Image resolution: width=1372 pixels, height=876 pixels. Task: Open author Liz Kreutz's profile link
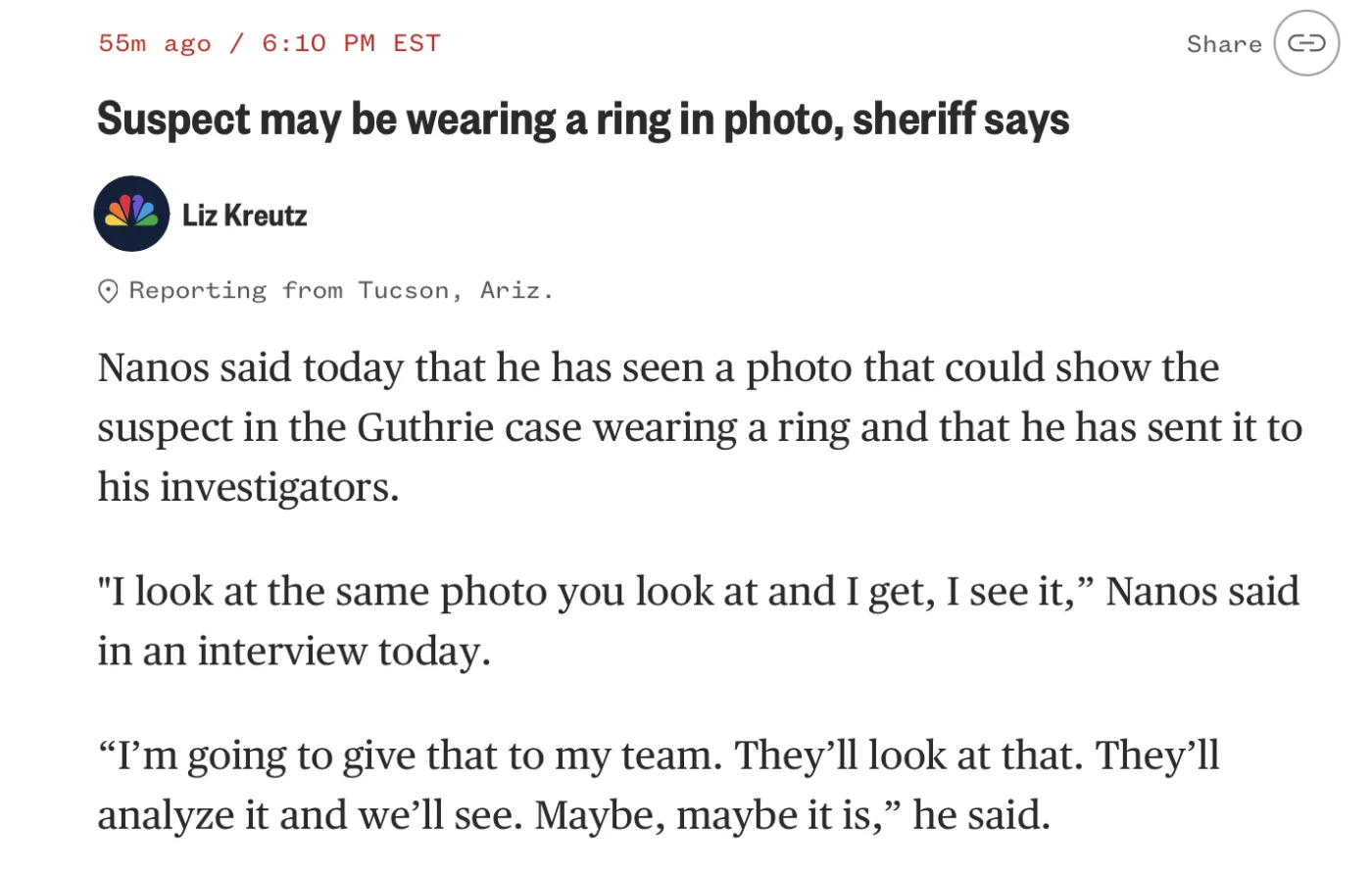[x=245, y=215]
